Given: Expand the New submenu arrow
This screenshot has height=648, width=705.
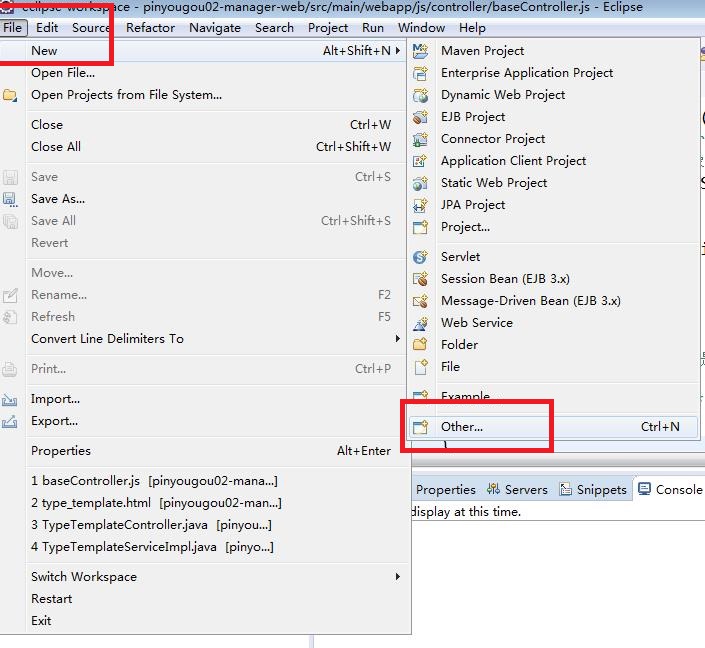Looking at the screenshot, I should [398, 51].
